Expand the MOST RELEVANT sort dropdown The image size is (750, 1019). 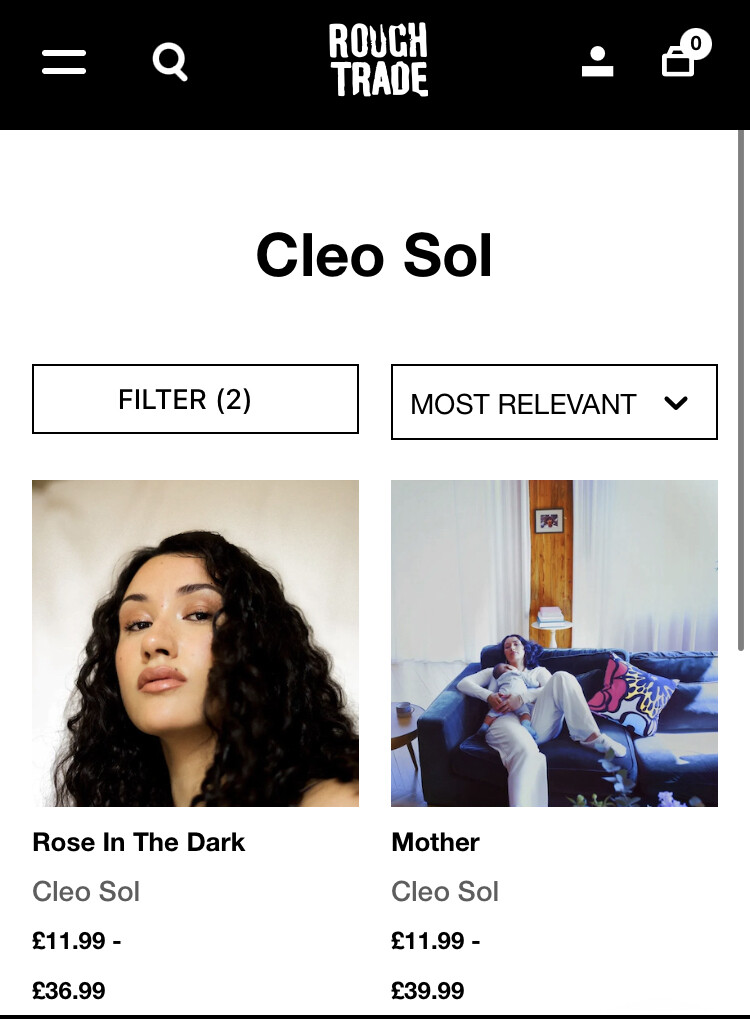(x=554, y=402)
